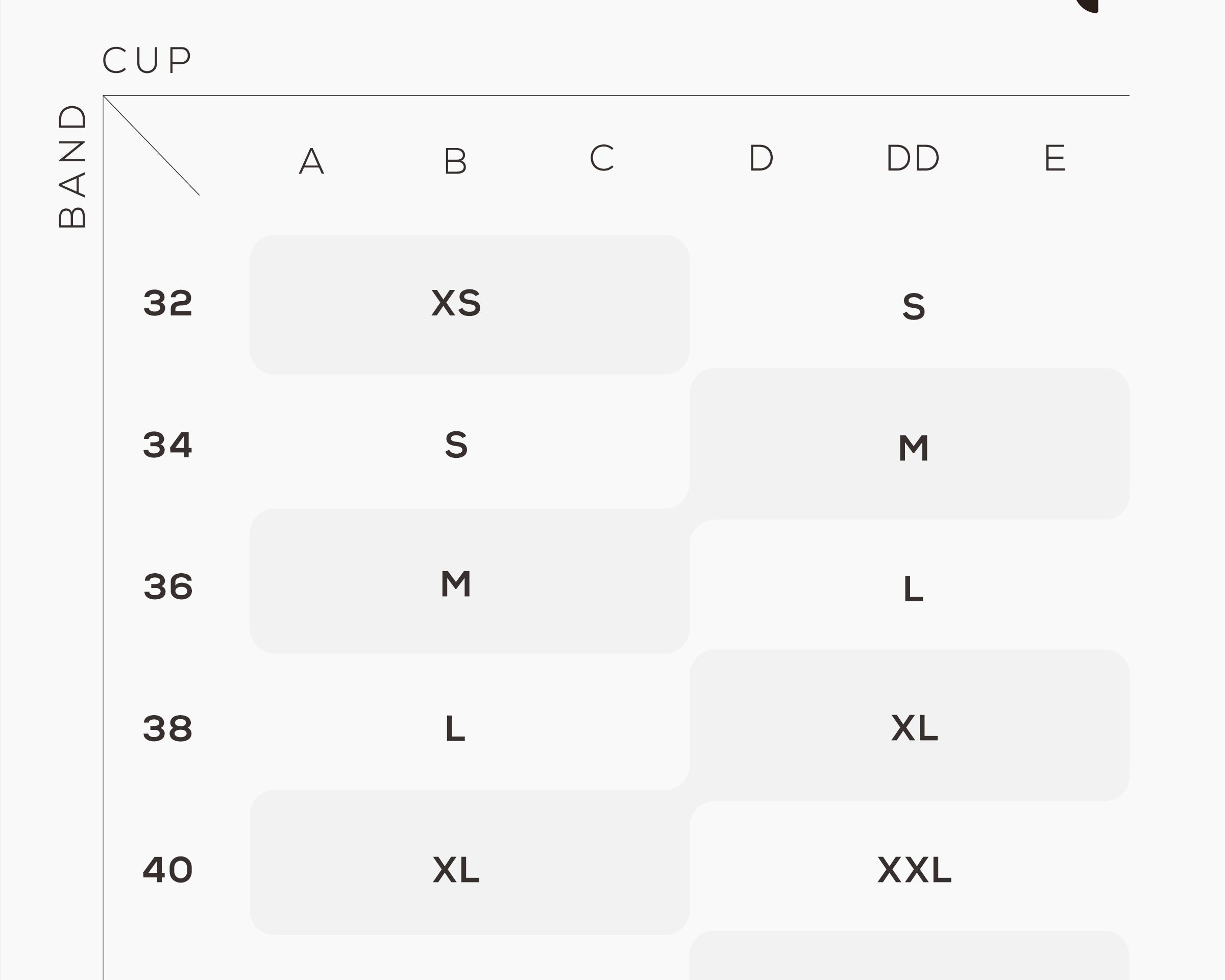Select size S in the band 32 row
1225x980 pixels.
[914, 307]
